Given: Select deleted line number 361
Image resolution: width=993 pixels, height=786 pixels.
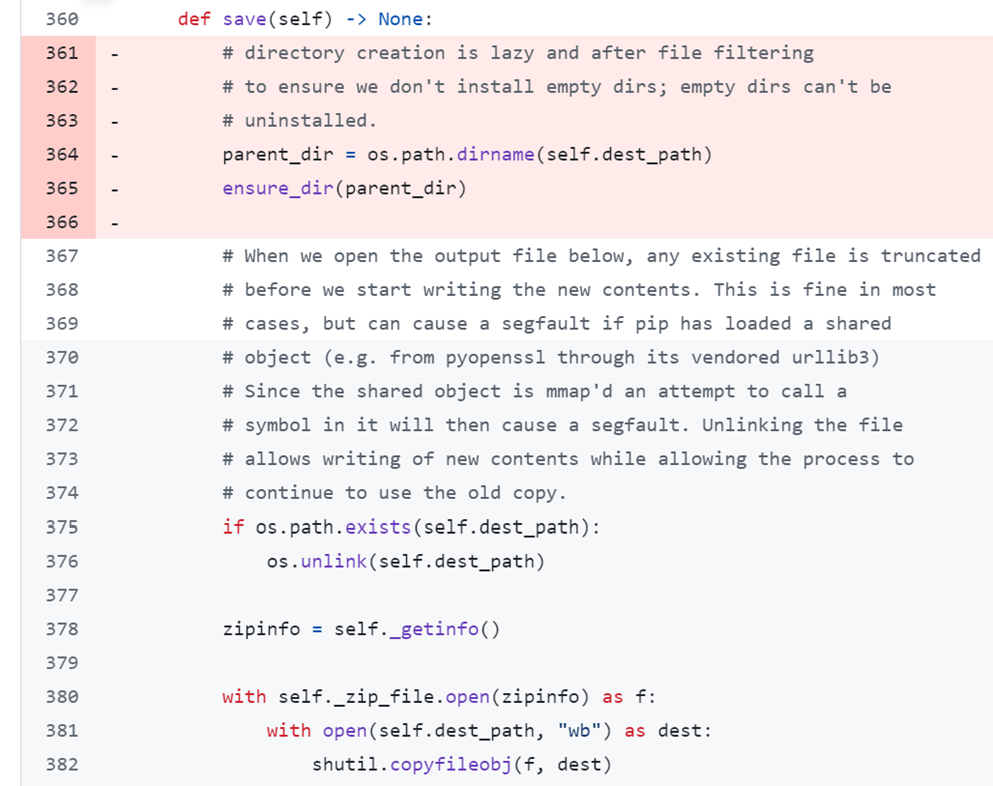Looking at the screenshot, I should click(62, 53).
